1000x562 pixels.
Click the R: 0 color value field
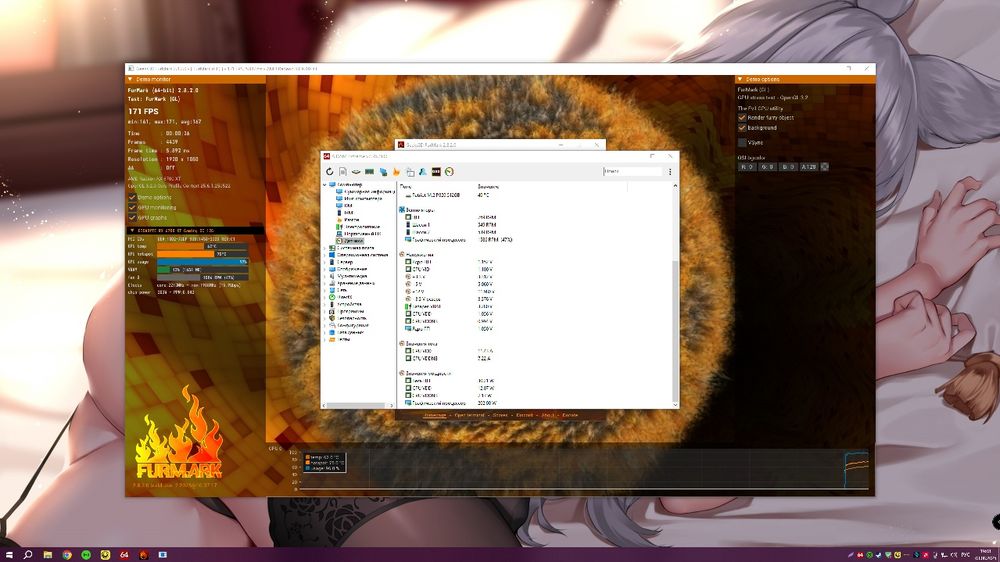pyautogui.click(x=746, y=166)
